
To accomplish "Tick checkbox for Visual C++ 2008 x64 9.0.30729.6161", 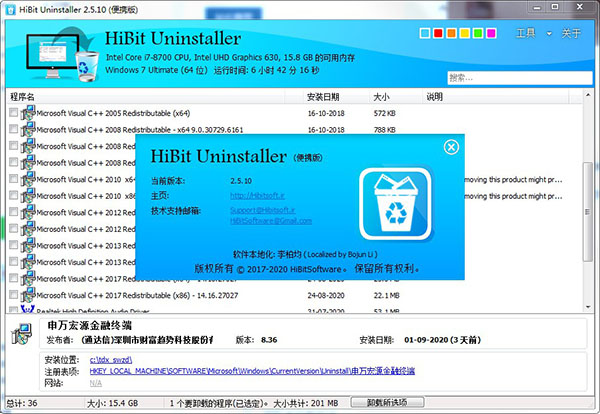I will [13, 129].
